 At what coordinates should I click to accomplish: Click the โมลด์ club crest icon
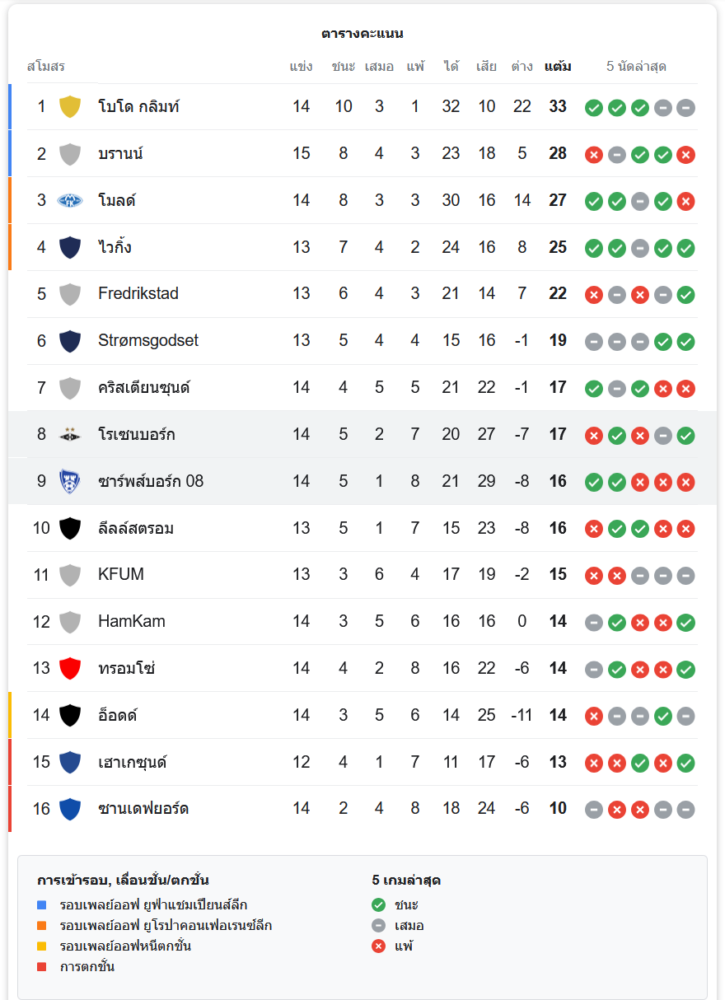pos(70,200)
